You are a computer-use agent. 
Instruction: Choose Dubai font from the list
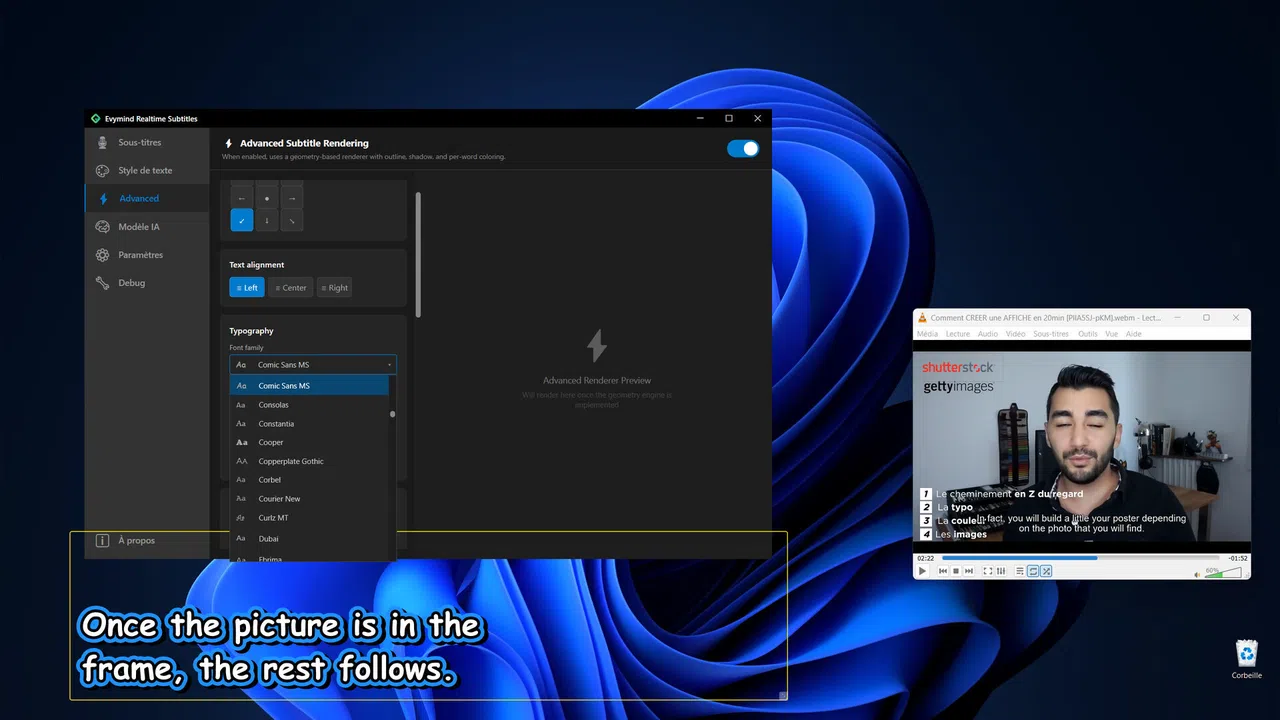coord(309,539)
